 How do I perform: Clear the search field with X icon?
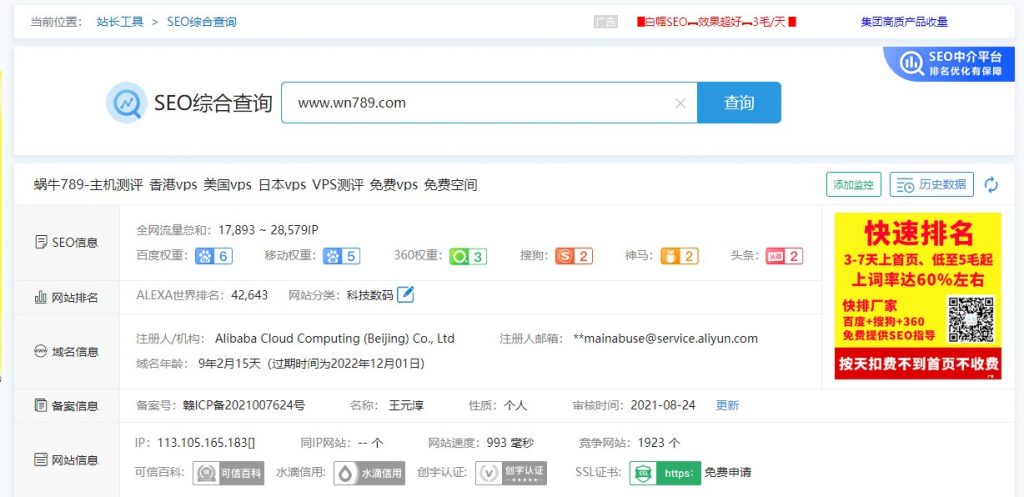[x=680, y=103]
